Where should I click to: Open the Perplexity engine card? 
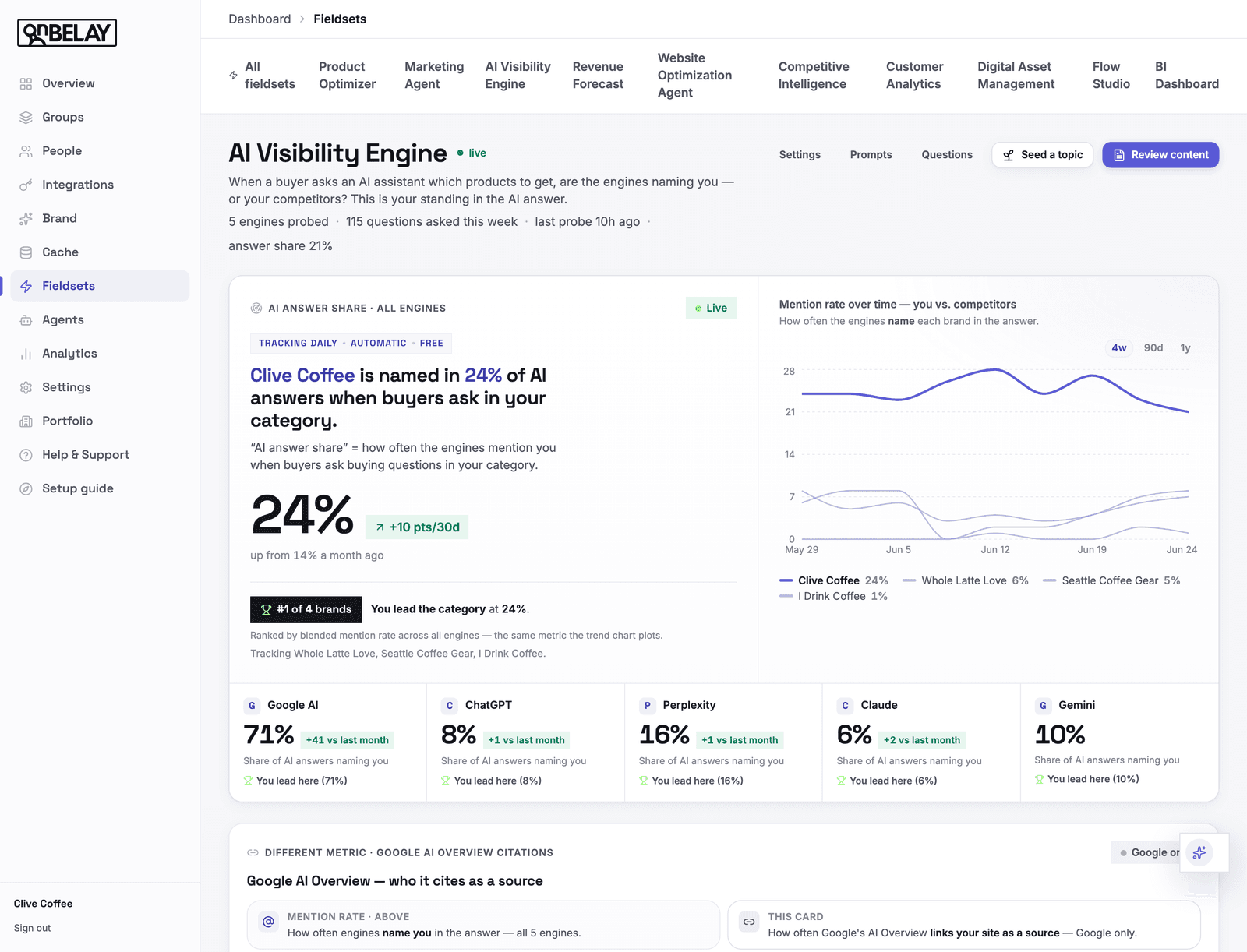[723, 742]
